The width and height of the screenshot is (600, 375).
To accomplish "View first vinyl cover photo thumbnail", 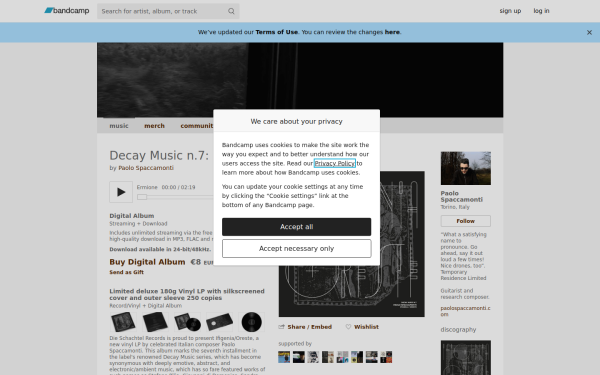I will click(123, 322).
